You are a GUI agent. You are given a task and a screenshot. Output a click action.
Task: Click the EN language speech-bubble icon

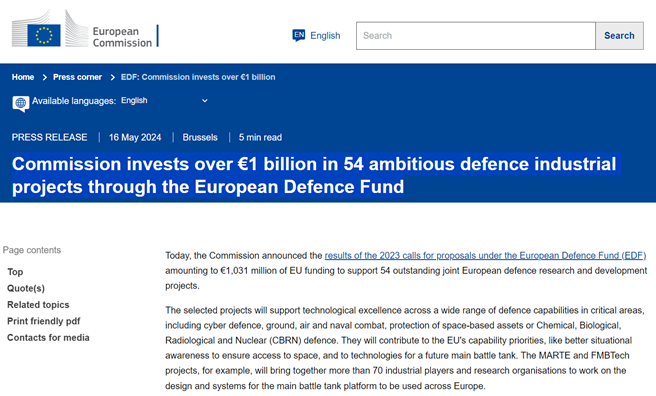point(299,36)
